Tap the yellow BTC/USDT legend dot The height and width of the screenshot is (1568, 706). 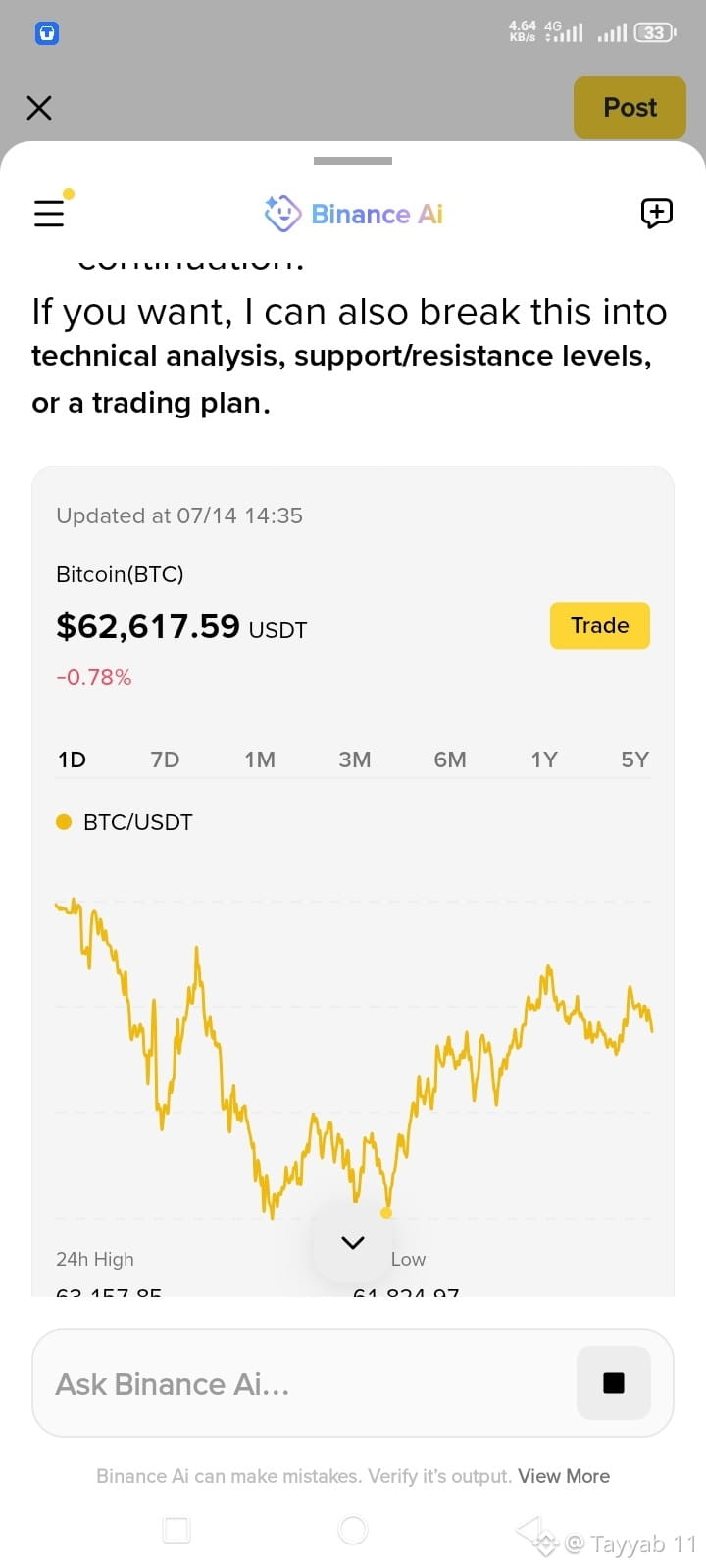(x=64, y=822)
